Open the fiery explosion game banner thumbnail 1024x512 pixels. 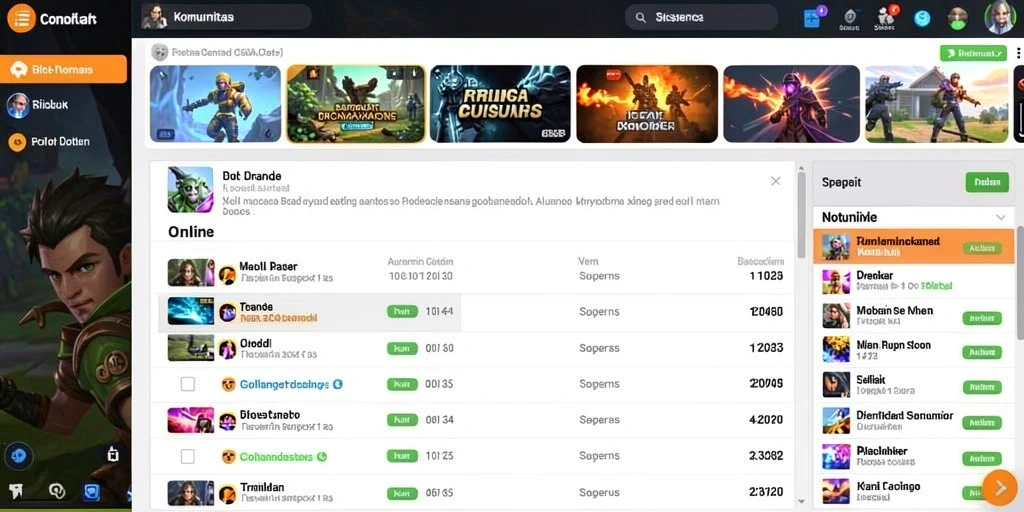tap(647, 104)
